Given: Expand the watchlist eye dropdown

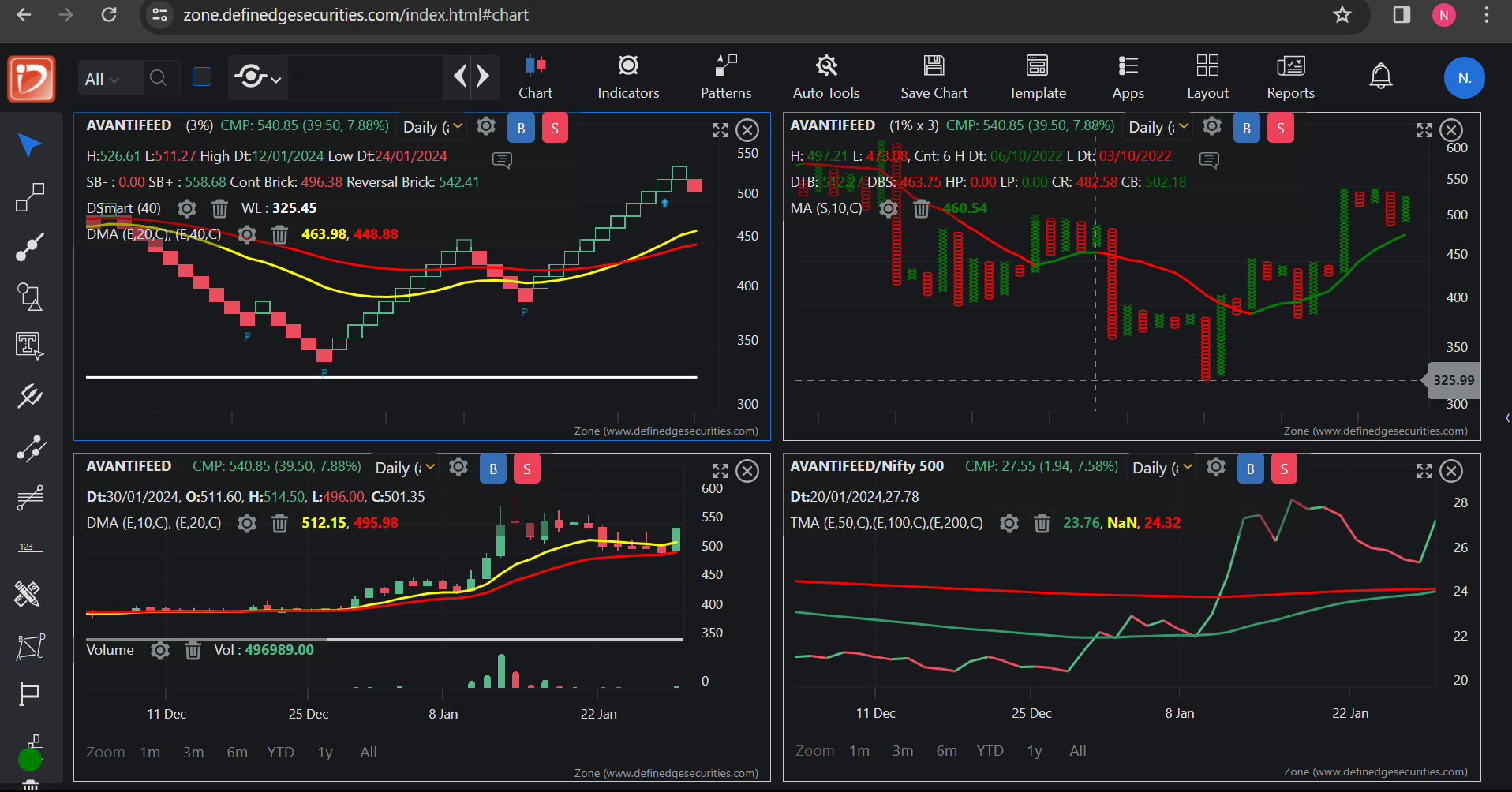Looking at the screenshot, I should (x=258, y=77).
